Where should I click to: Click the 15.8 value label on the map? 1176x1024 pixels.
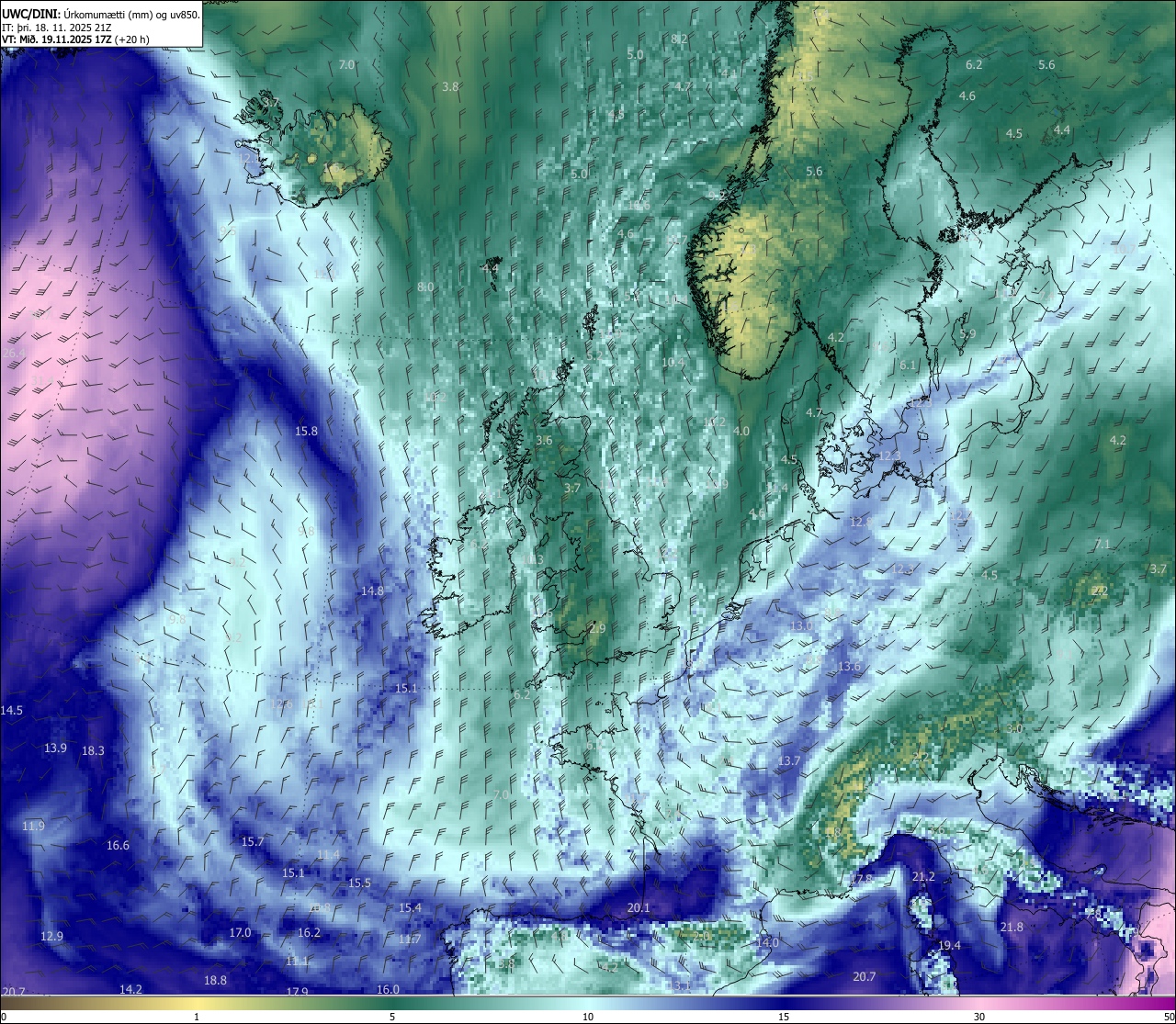tap(306, 431)
